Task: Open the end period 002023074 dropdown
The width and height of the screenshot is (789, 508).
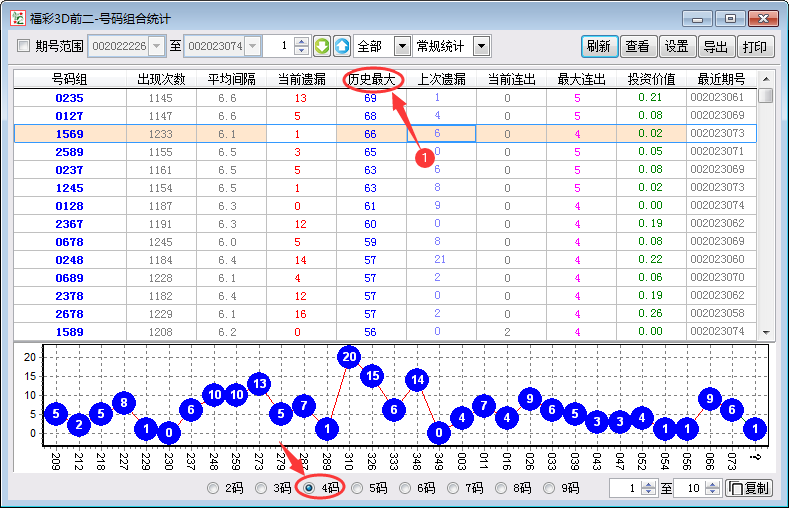Action: point(253,46)
